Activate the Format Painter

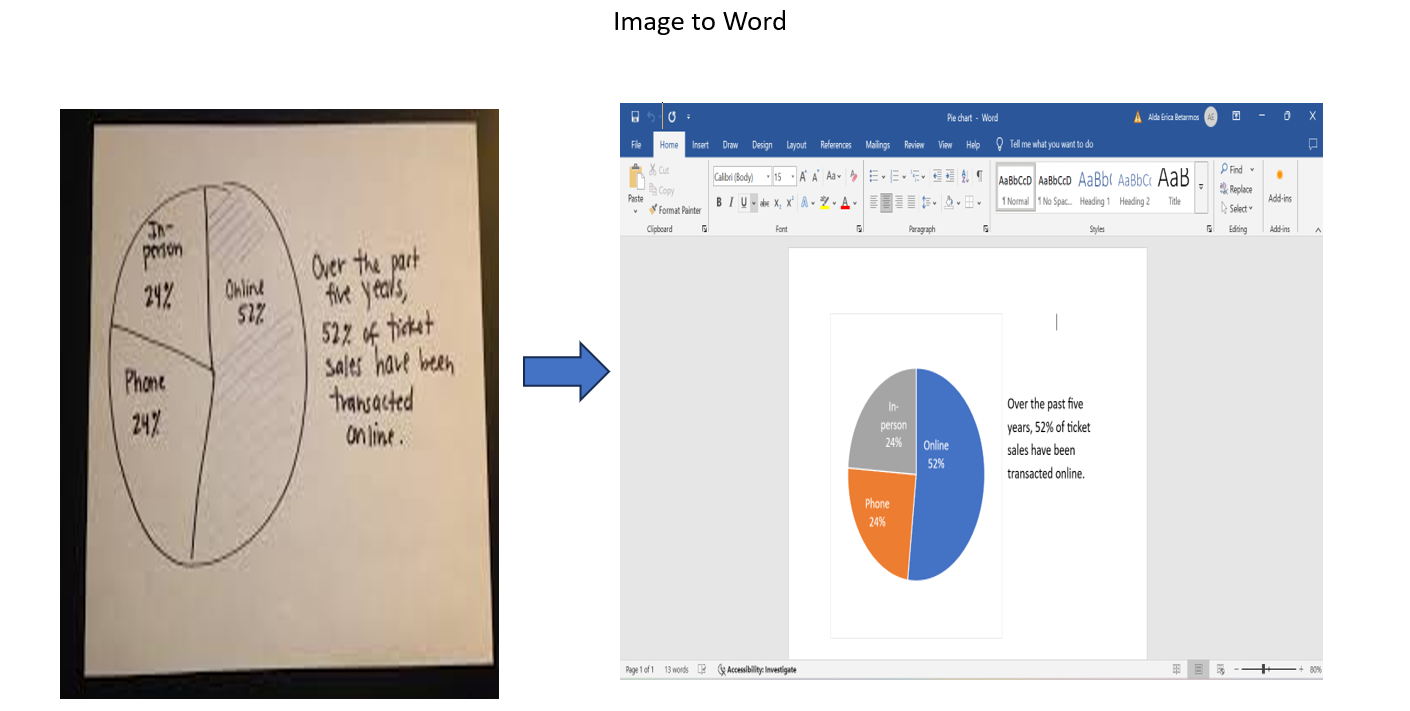click(675, 210)
